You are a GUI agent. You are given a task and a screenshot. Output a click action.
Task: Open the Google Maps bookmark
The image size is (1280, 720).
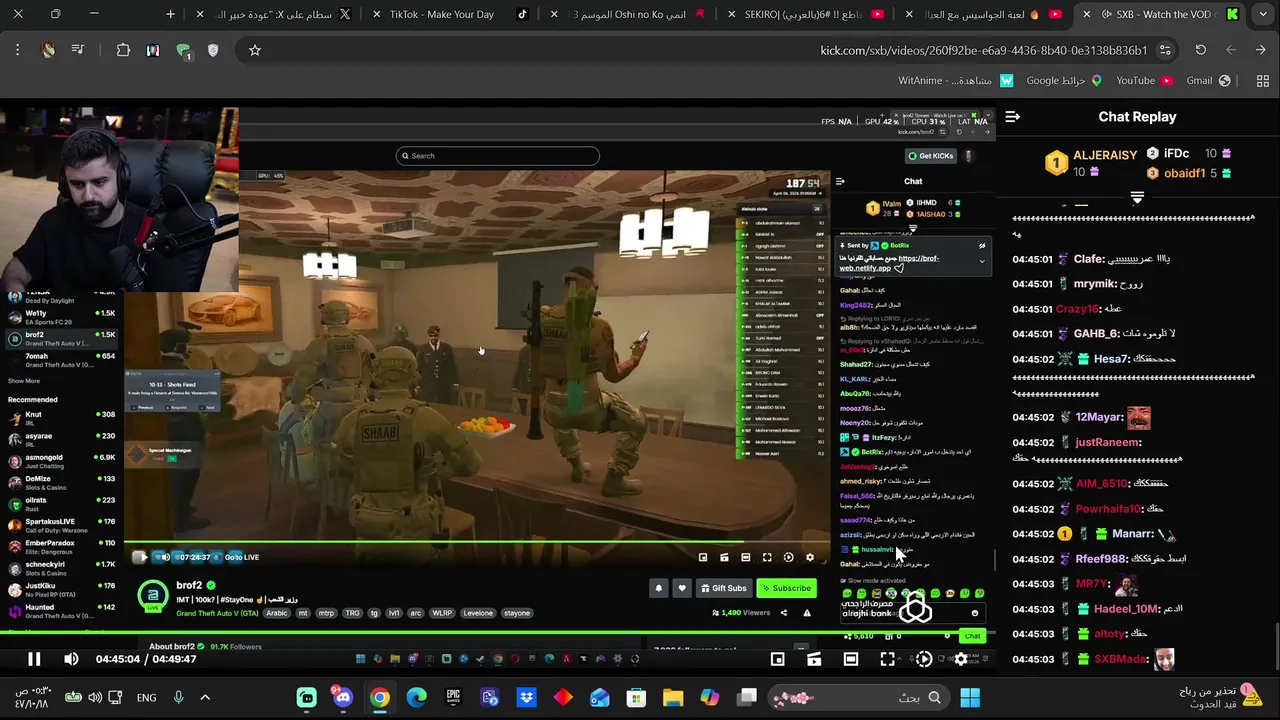[x=1064, y=81]
